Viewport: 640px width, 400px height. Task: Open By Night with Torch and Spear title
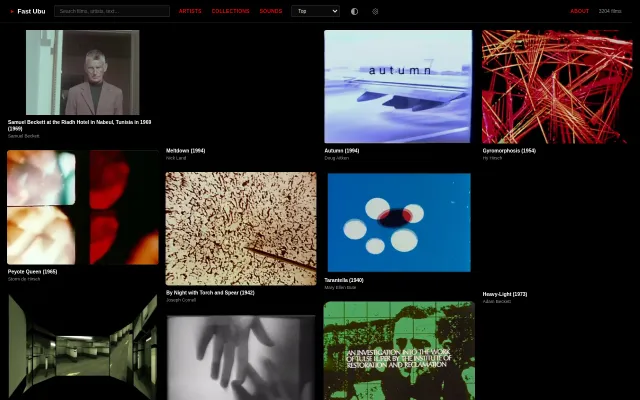pyautogui.click(x=210, y=293)
